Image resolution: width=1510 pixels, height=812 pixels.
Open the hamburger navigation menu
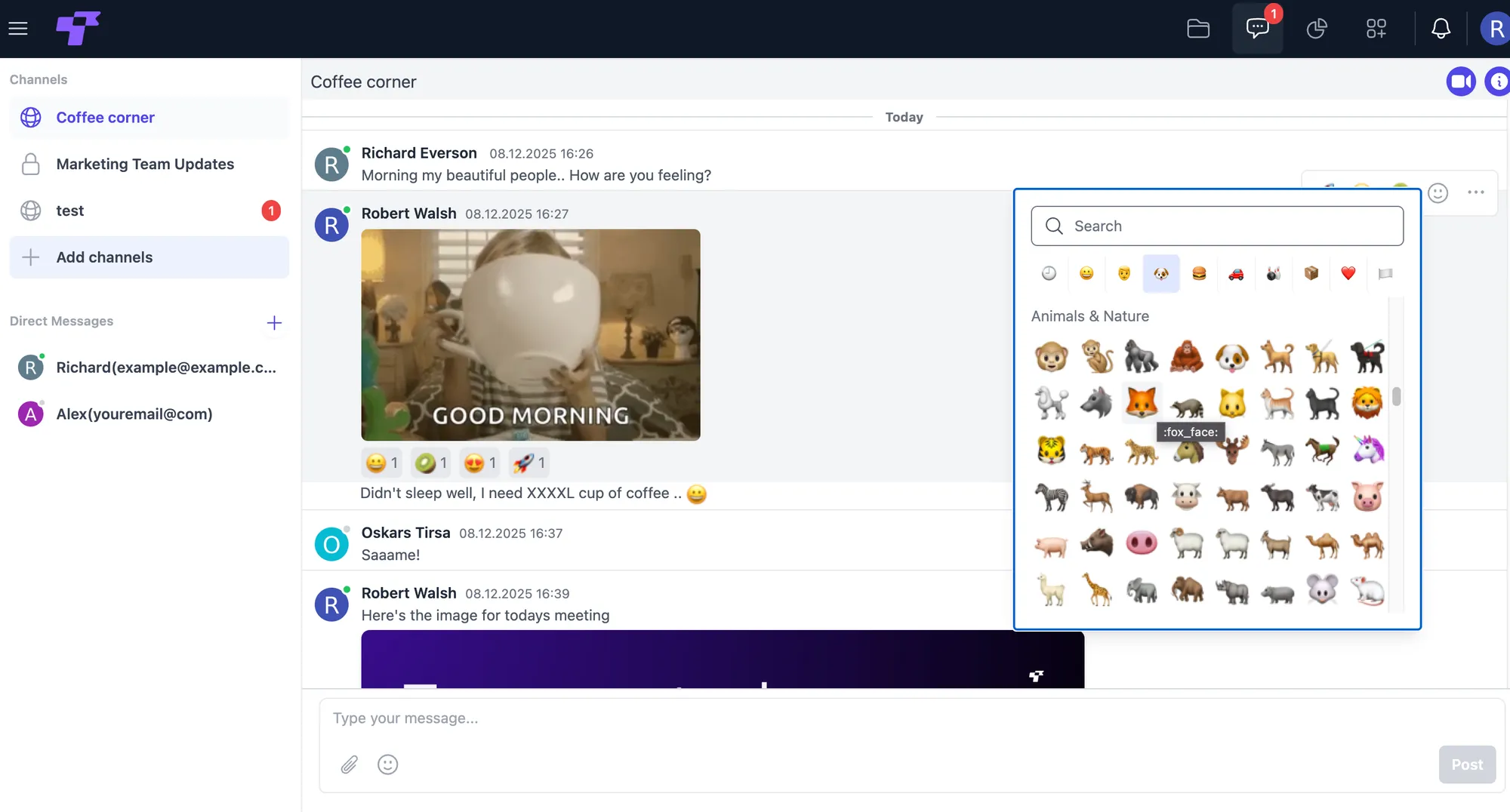(x=18, y=29)
